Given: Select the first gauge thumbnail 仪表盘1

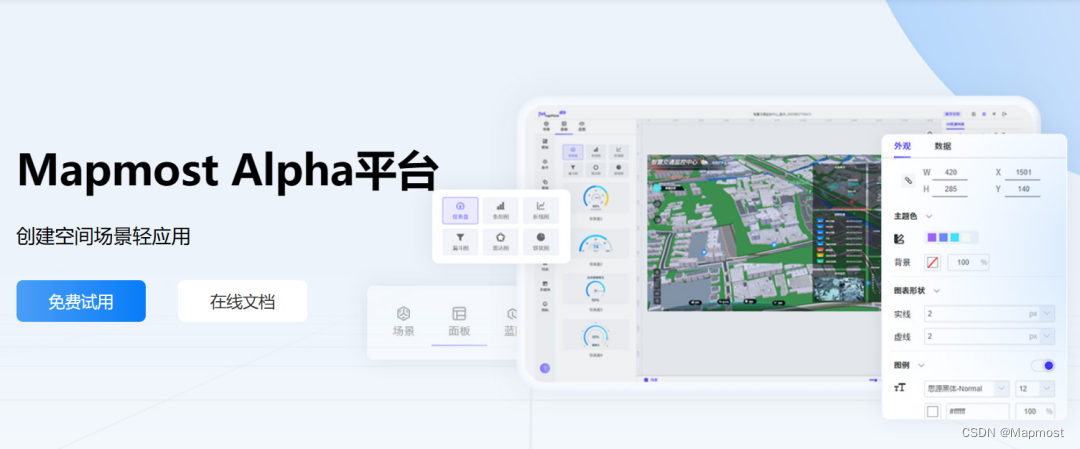Looking at the screenshot, I should click(596, 199).
